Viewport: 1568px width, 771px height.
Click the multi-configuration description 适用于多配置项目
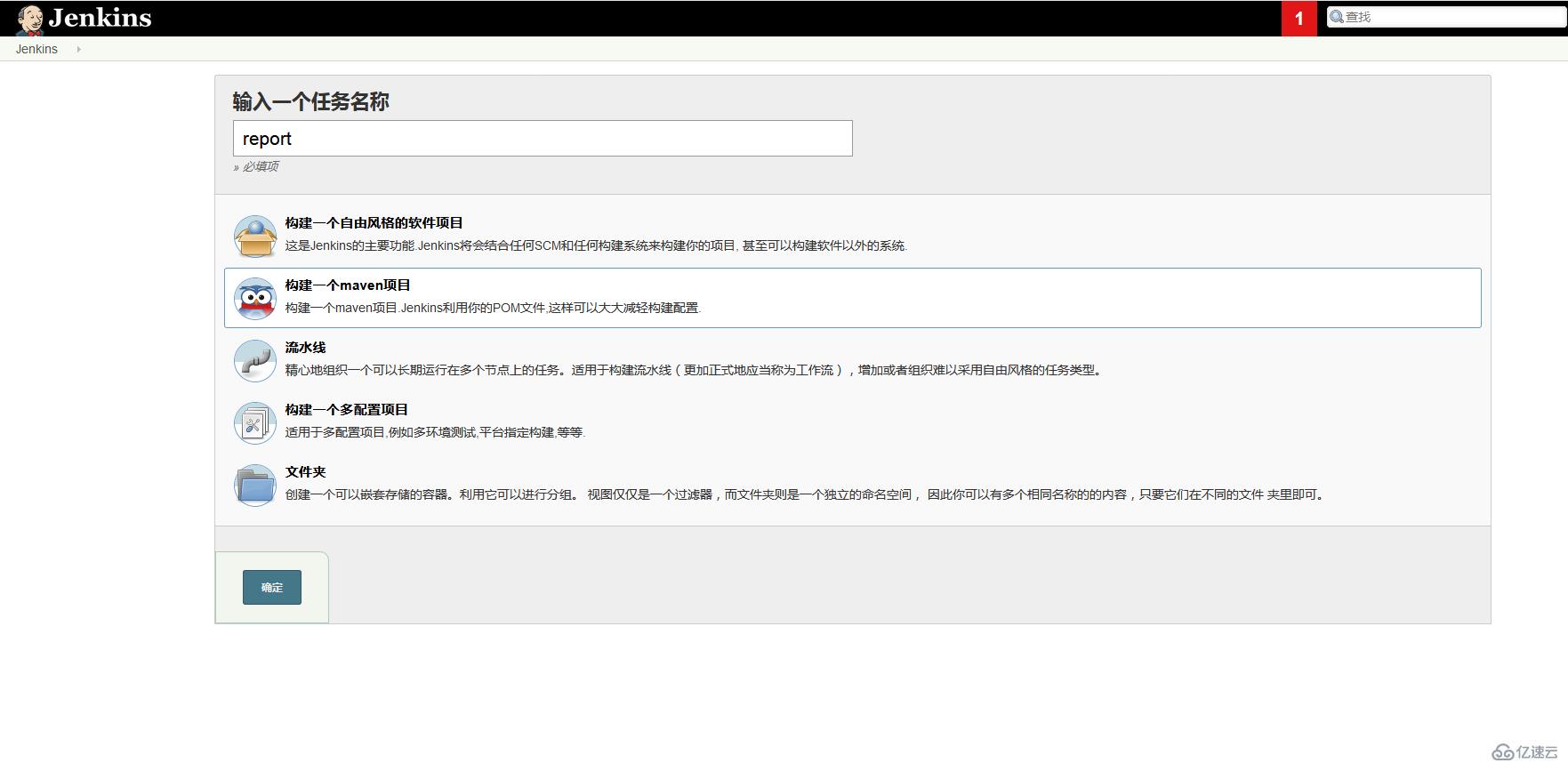pos(435,432)
